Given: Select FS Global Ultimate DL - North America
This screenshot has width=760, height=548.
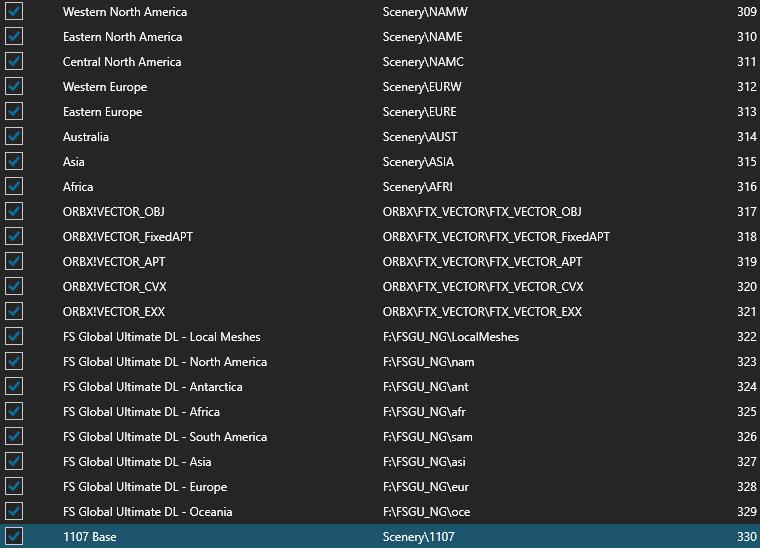Looking at the screenshot, I should [x=164, y=362].
